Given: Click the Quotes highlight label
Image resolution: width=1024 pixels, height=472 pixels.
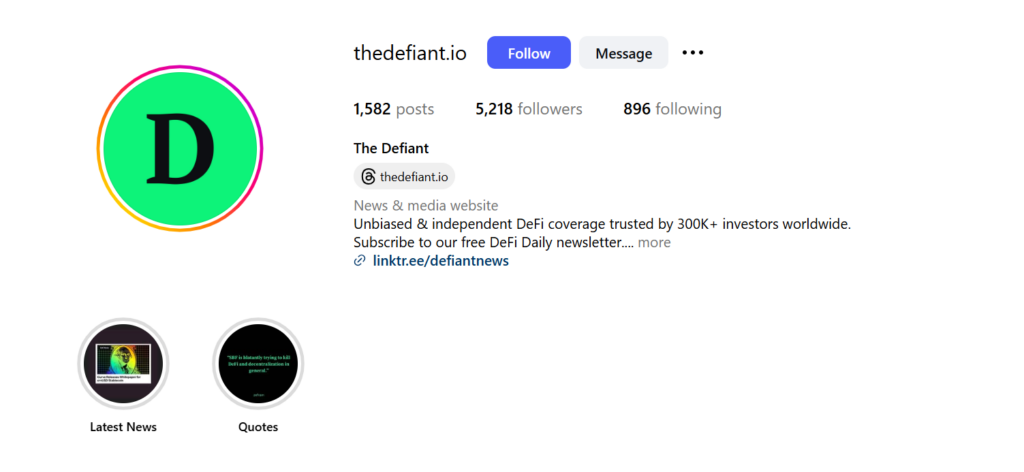Looking at the screenshot, I should pos(258,427).
